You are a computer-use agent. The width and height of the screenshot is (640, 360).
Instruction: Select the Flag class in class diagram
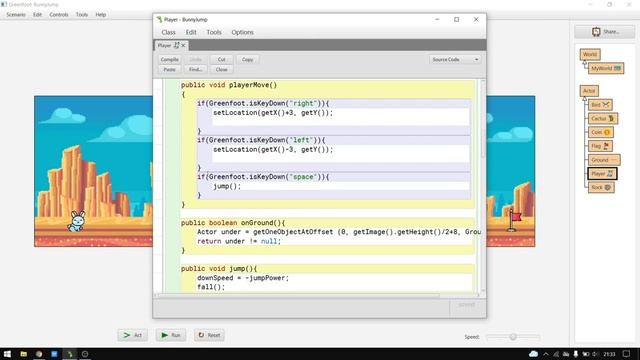600,146
